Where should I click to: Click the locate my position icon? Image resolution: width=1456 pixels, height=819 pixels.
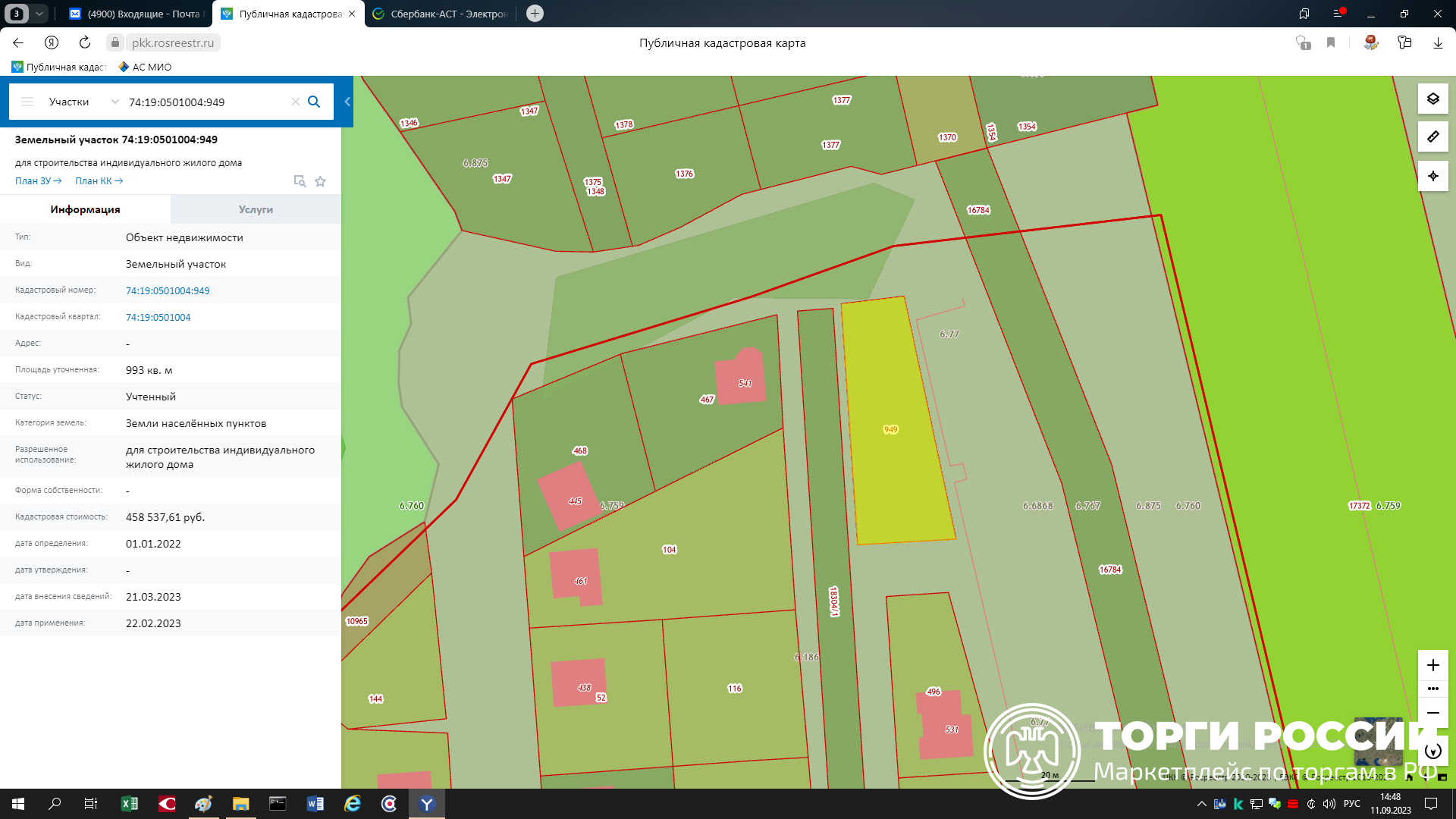pos(1432,176)
